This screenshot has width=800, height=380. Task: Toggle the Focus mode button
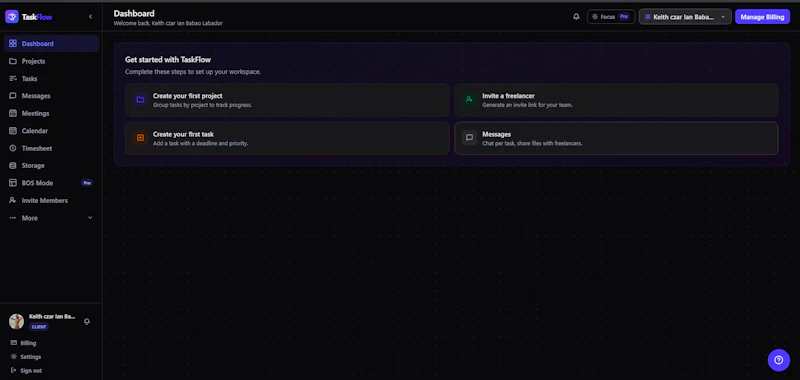click(611, 17)
